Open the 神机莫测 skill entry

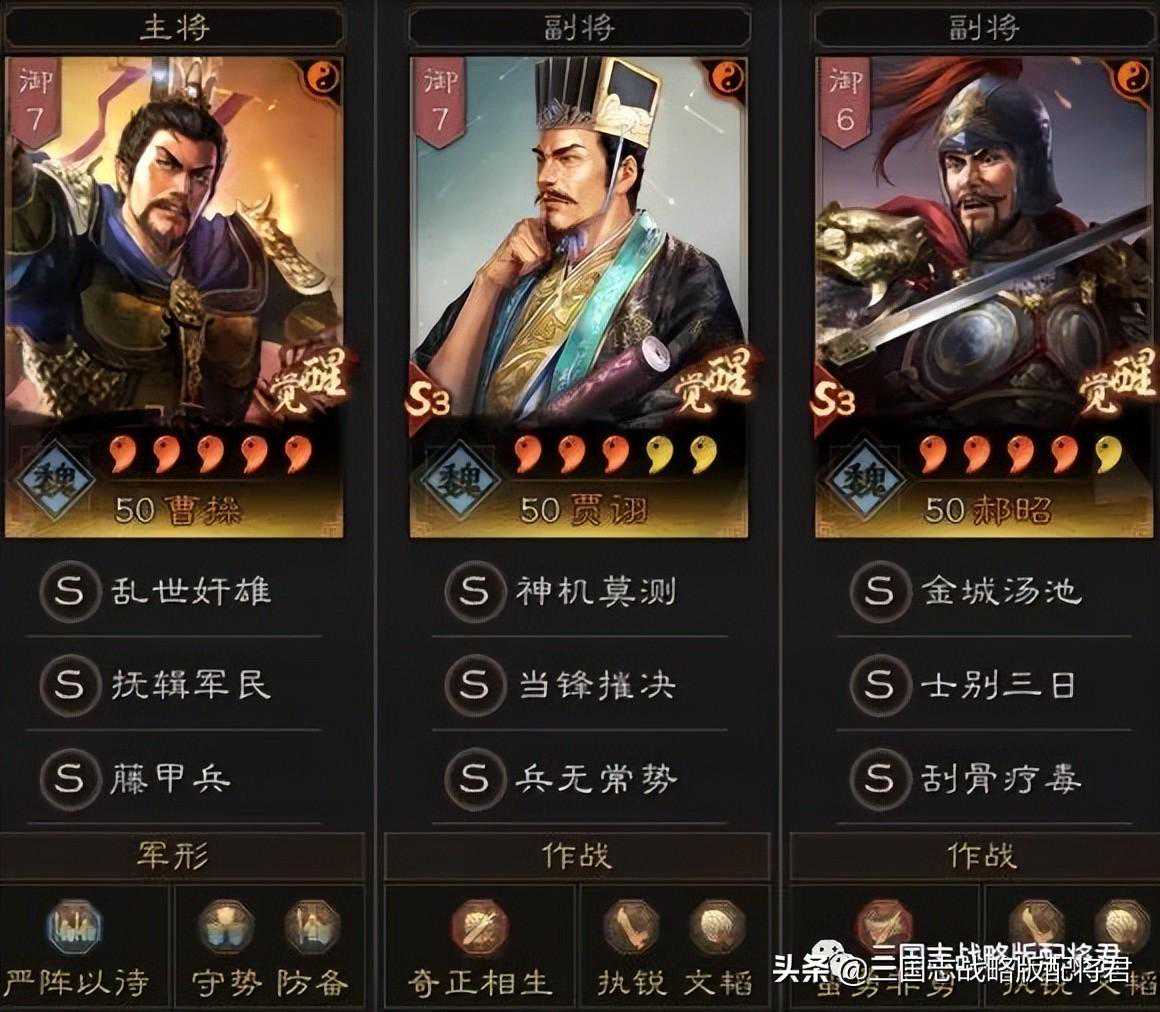pos(579,591)
